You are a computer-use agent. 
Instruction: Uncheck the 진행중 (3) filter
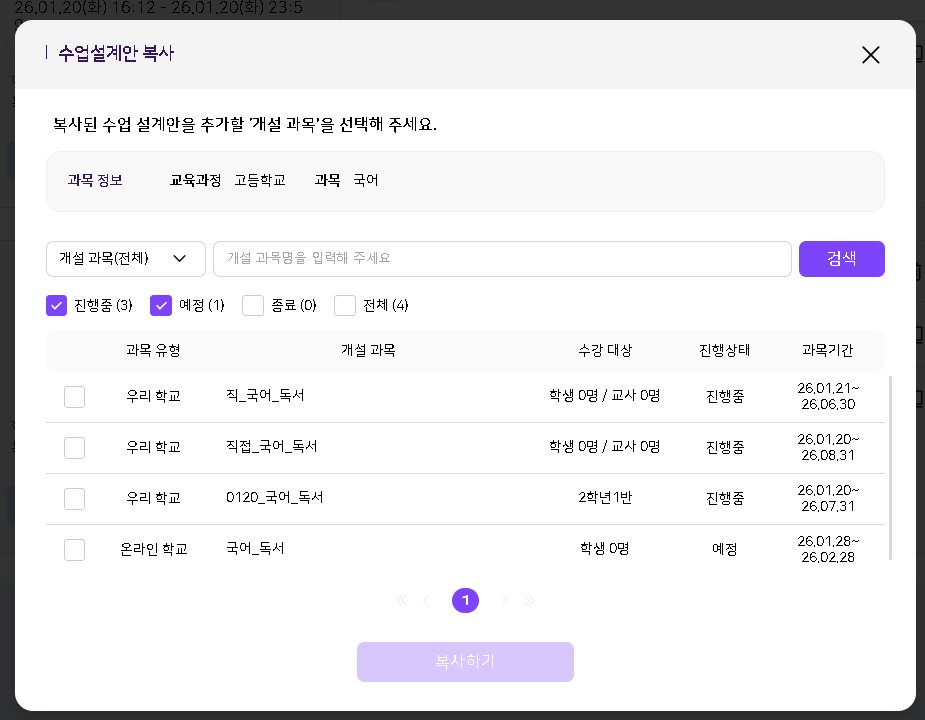57,305
